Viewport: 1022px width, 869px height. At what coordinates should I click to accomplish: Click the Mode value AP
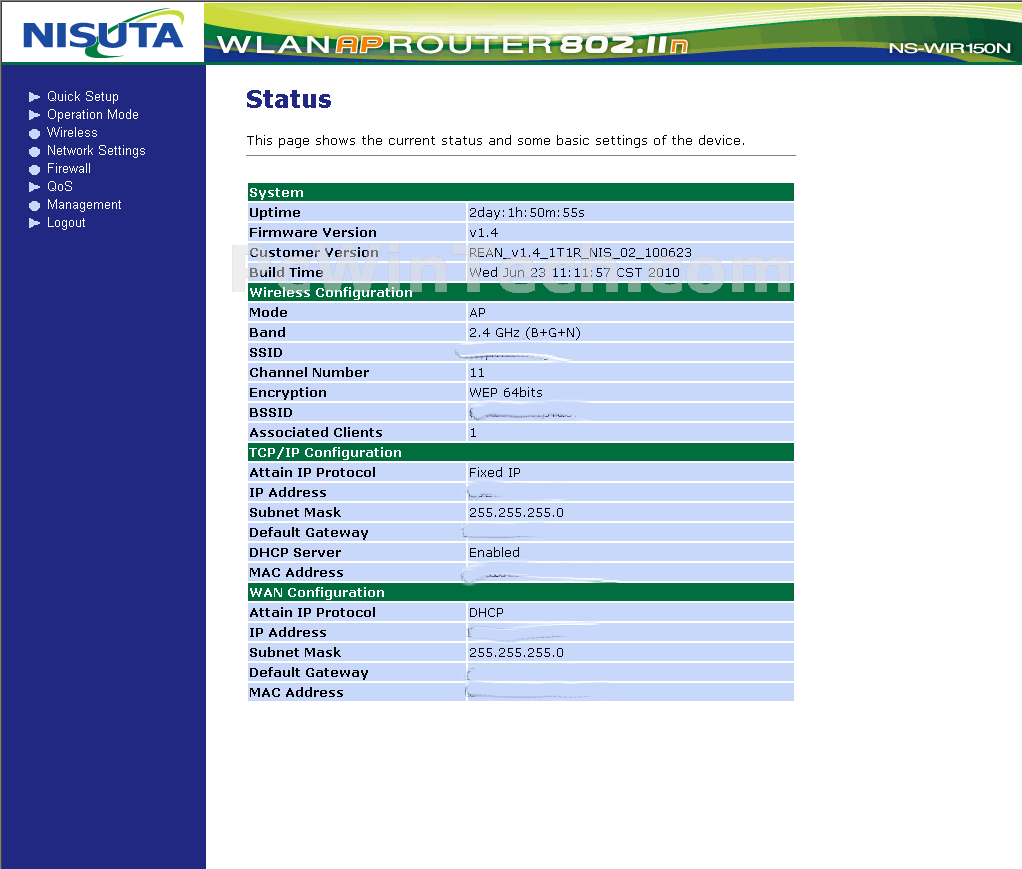477,313
